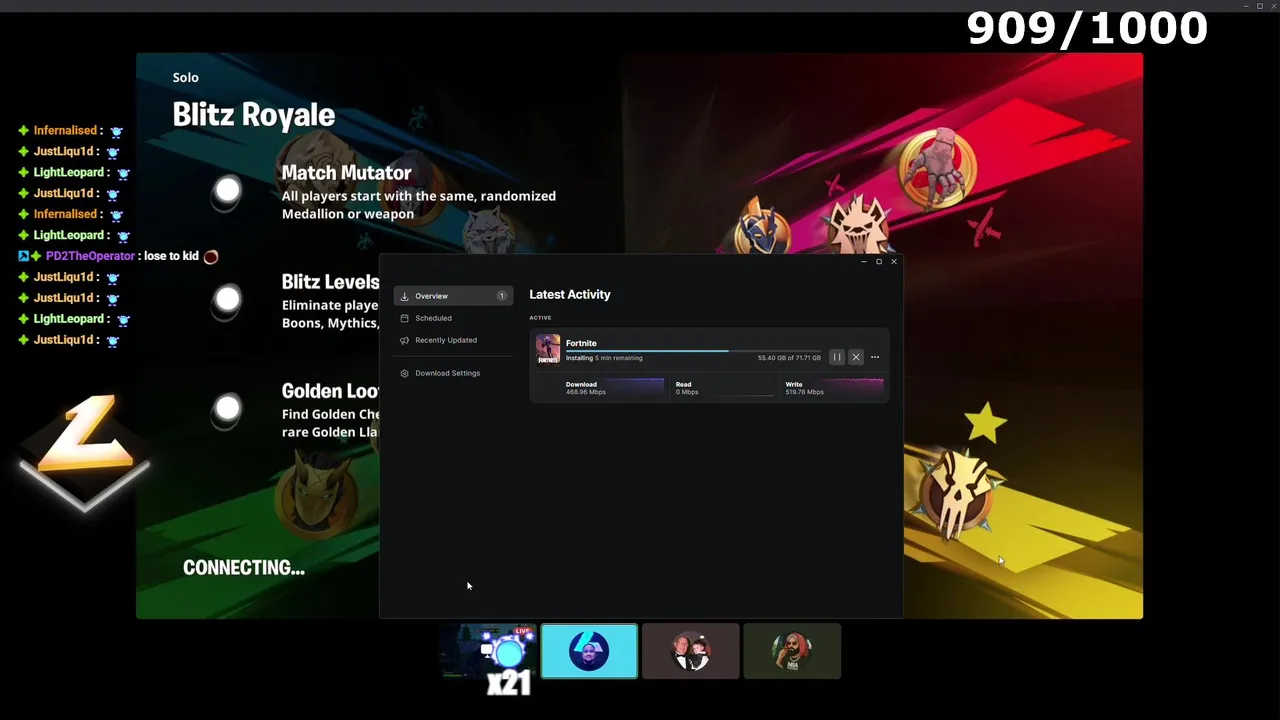1280x720 pixels.
Task: Click the hand medallion in the red section
Action: tap(937, 168)
